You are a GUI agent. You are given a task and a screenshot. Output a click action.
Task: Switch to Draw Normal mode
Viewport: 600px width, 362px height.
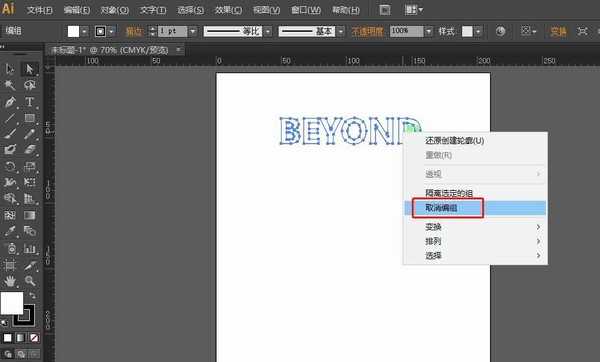[x=8, y=354]
